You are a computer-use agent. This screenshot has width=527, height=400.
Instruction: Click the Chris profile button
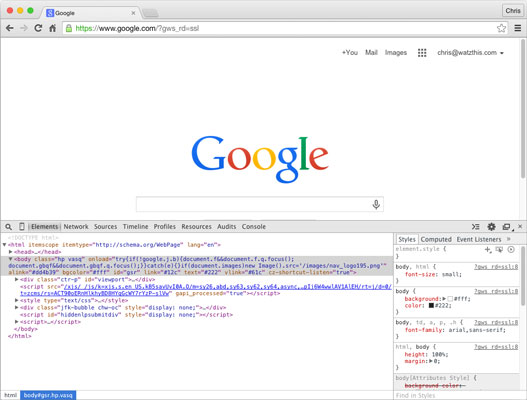(x=513, y=11)
